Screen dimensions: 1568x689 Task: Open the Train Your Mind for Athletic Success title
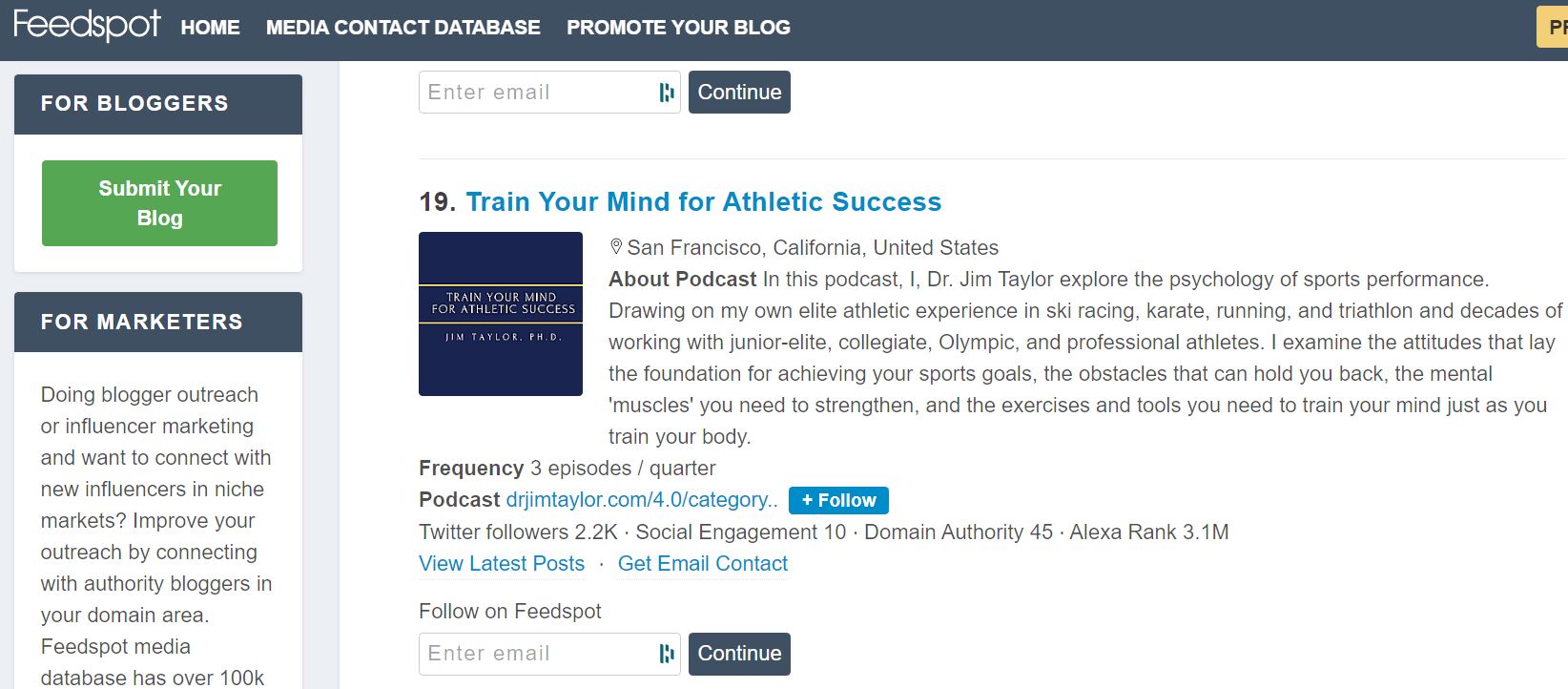pos(703,201)
